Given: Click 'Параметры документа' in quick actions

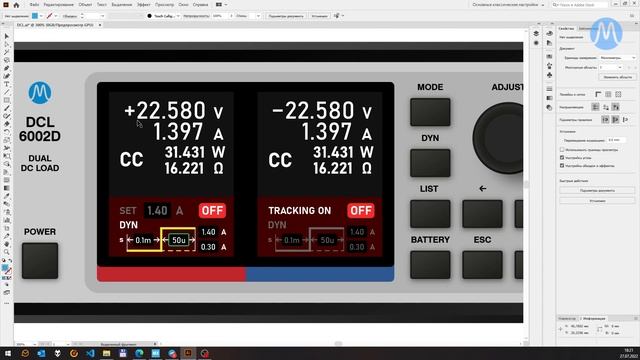Looking at the screenshot, I should click(597, 191).
